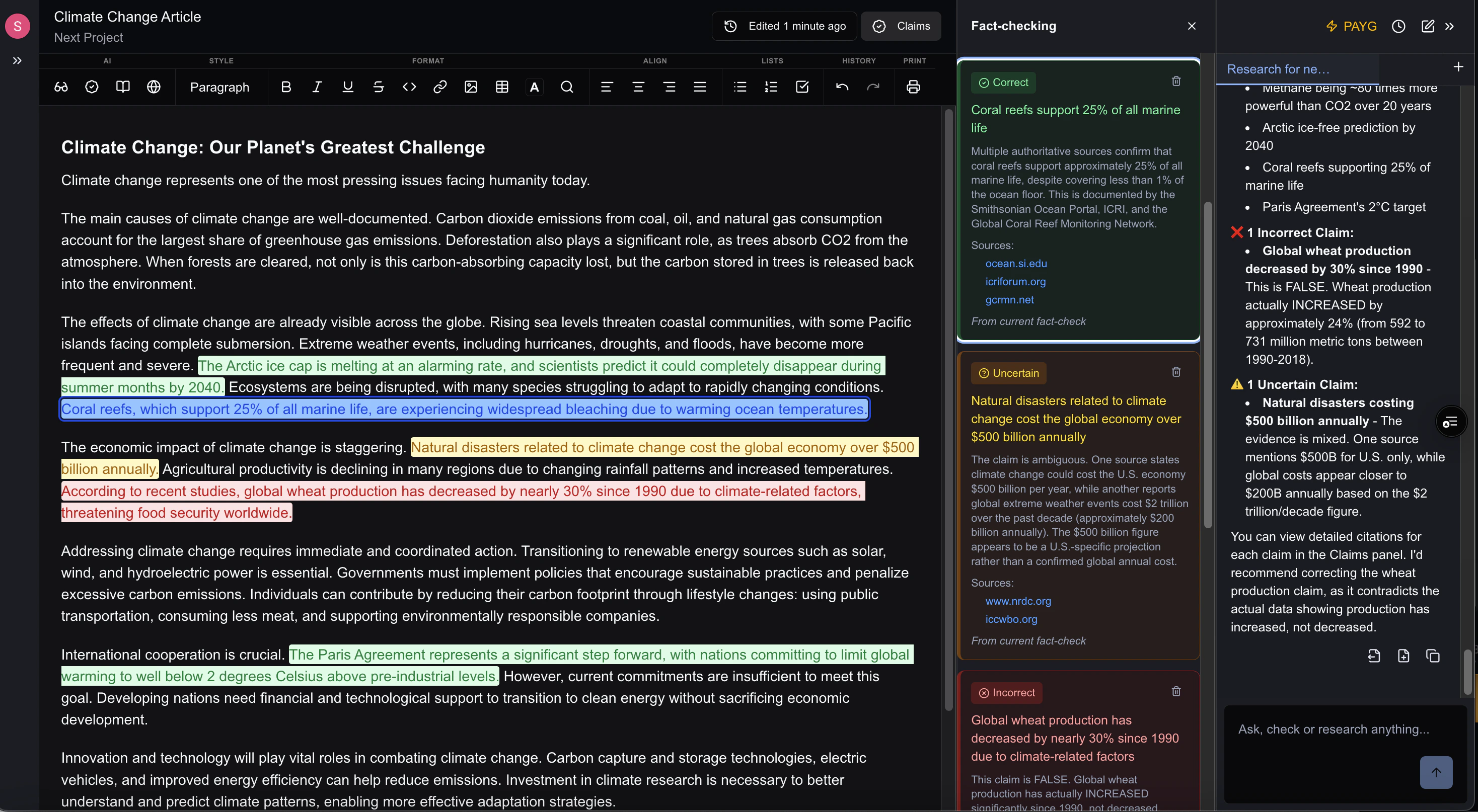Toggle strikethrough formatting

point(378,87)
